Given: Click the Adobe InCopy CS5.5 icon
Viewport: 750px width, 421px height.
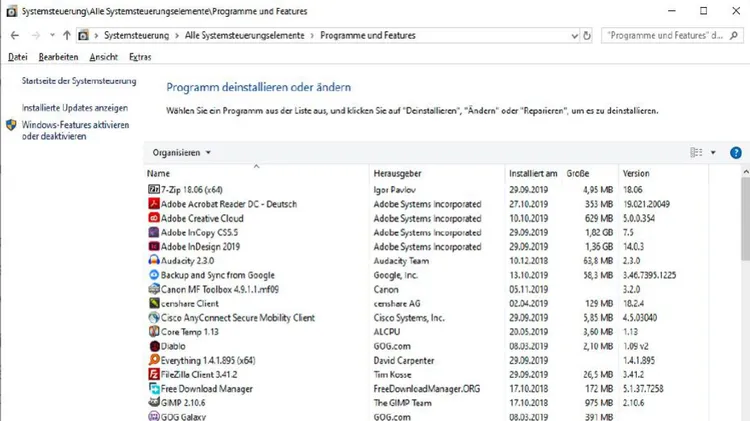Looking at the screenshot, I should coord(154,233).
